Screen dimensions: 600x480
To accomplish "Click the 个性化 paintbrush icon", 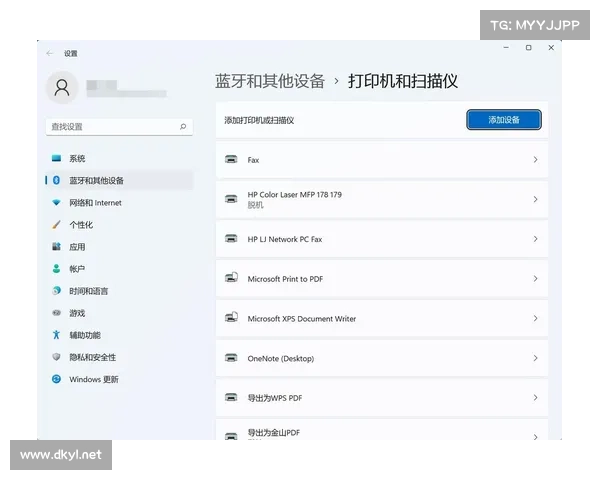I will 56,225.
